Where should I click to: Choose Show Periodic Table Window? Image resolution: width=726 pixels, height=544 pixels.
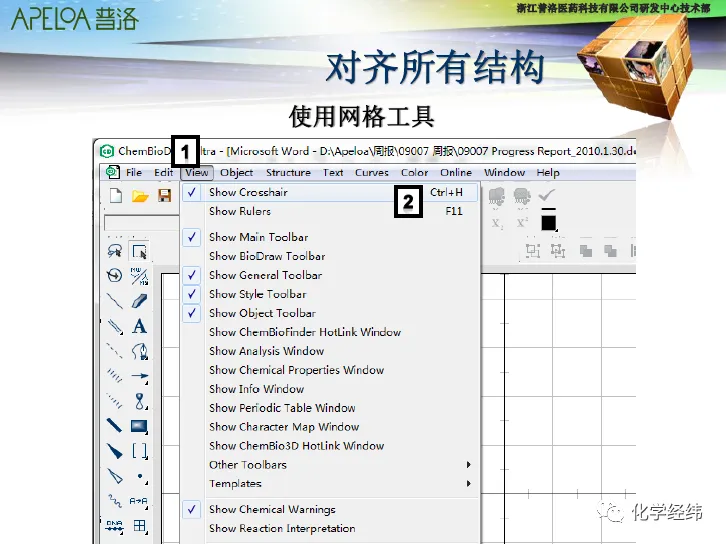(x=329, y=408)
